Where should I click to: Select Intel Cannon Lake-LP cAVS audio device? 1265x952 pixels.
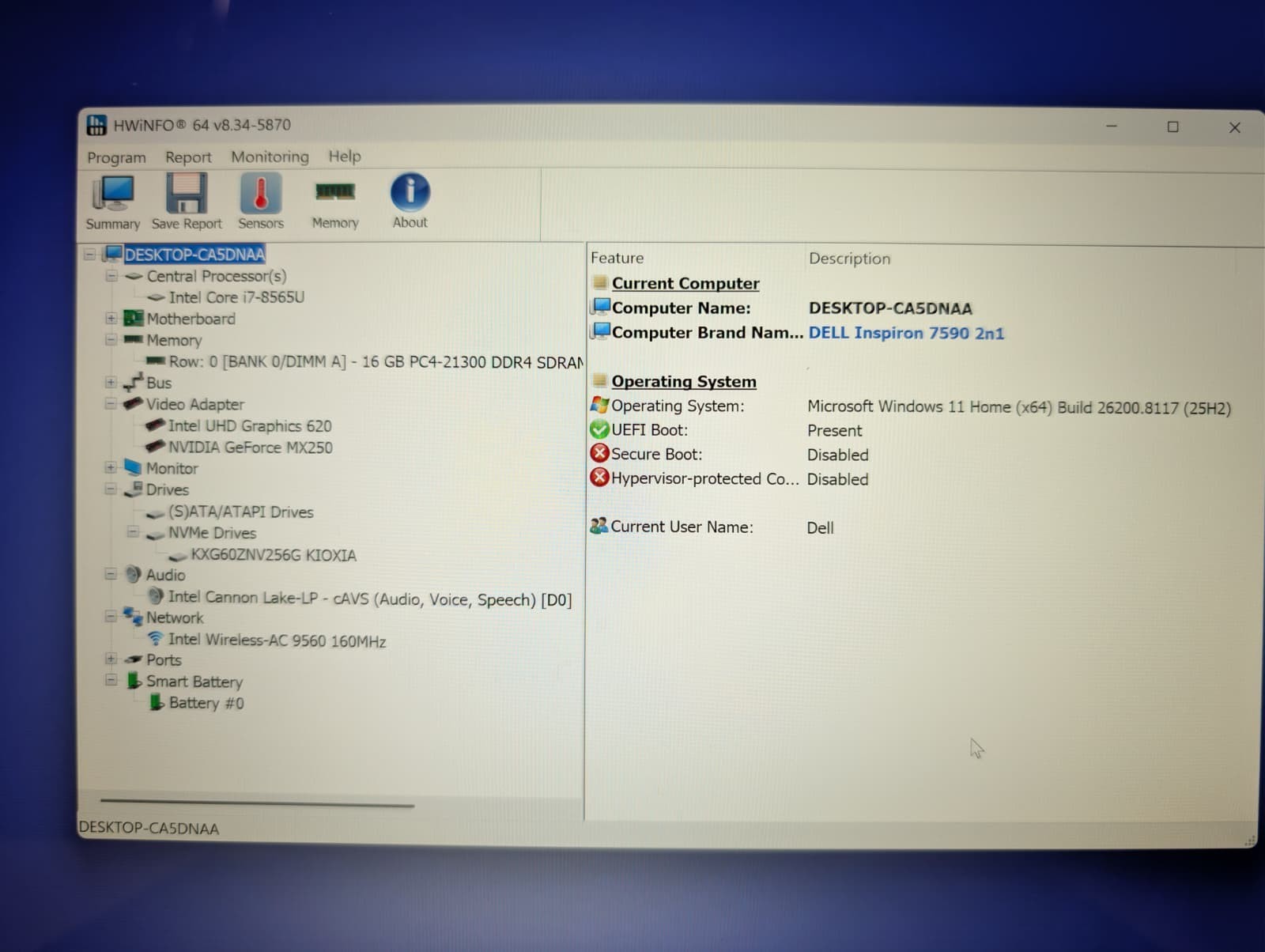click(370, 599)
